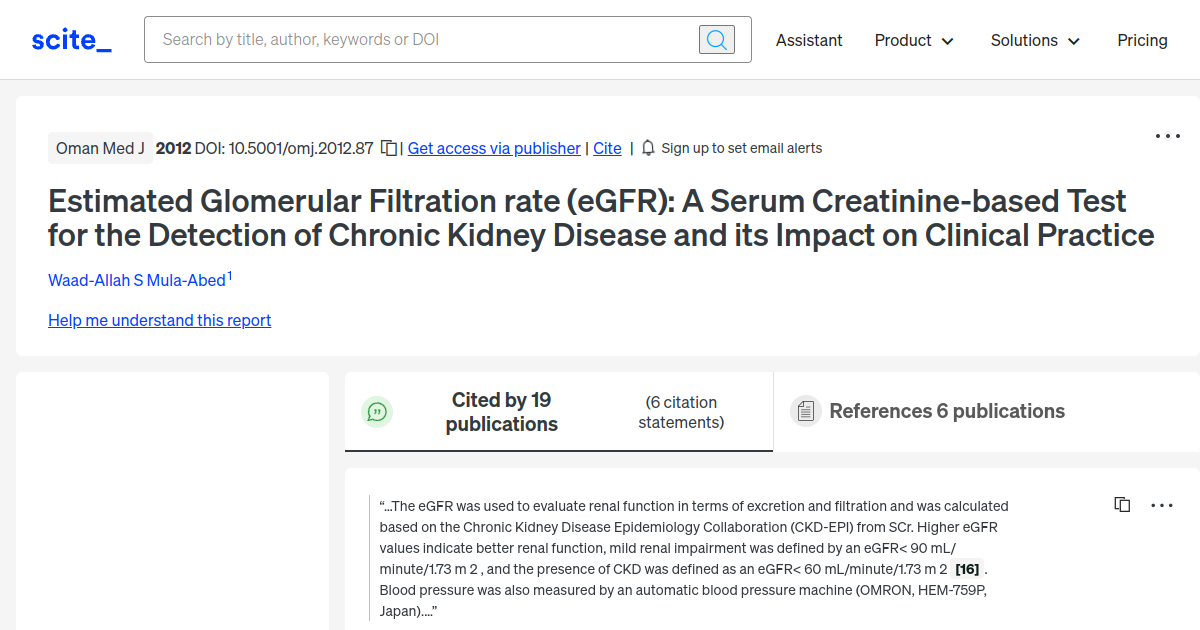
Task: Open Help me understand this report
Action: point(159,320)
